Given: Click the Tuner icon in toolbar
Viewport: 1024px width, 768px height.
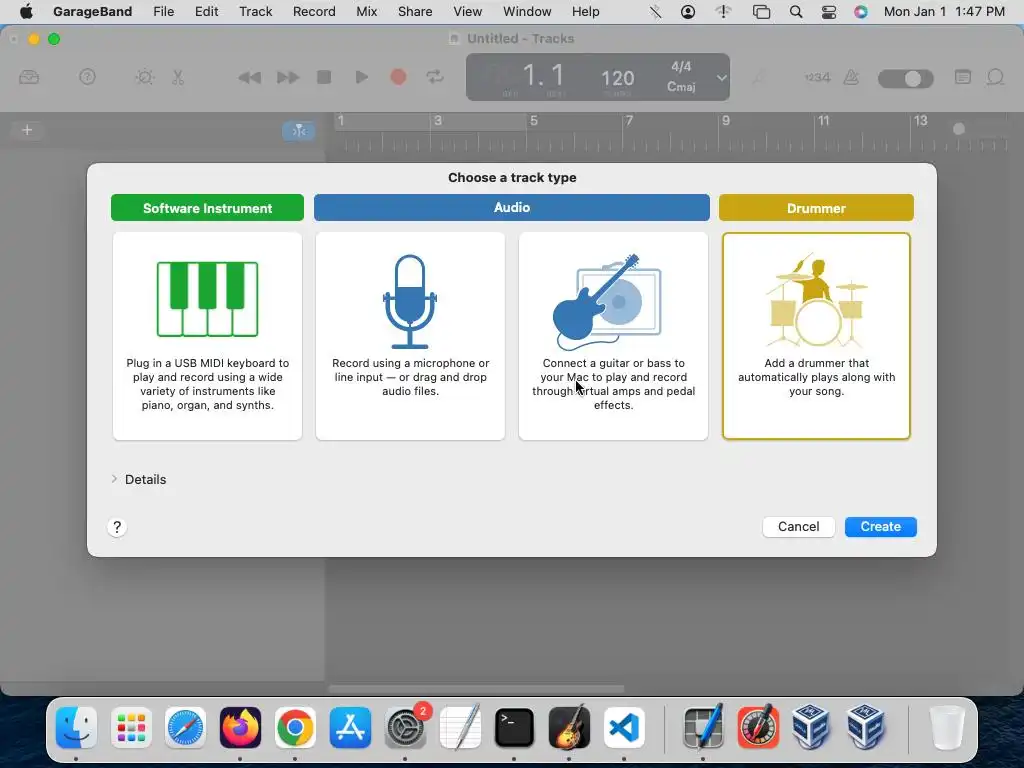Looking at the screenshot, I should pos(758,77).
